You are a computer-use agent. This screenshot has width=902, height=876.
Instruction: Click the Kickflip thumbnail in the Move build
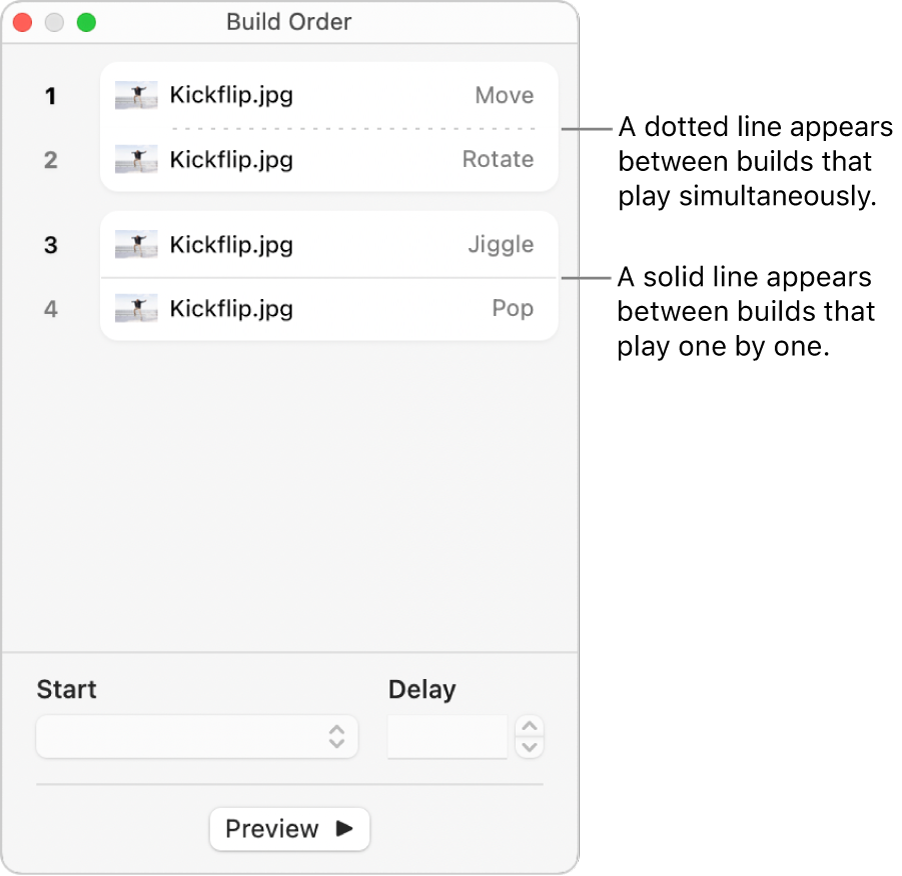136,96
